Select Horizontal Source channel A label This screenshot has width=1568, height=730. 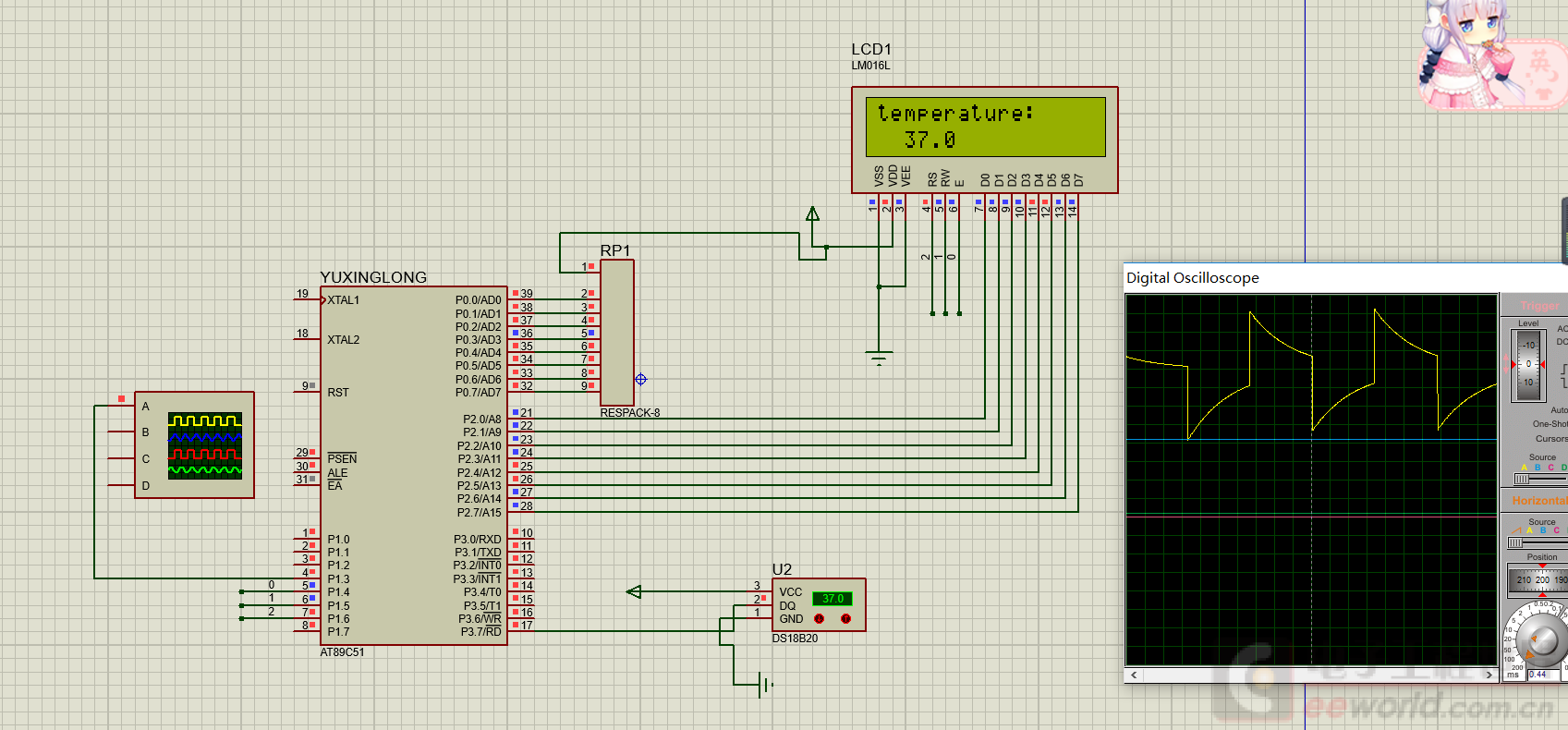1529,530
